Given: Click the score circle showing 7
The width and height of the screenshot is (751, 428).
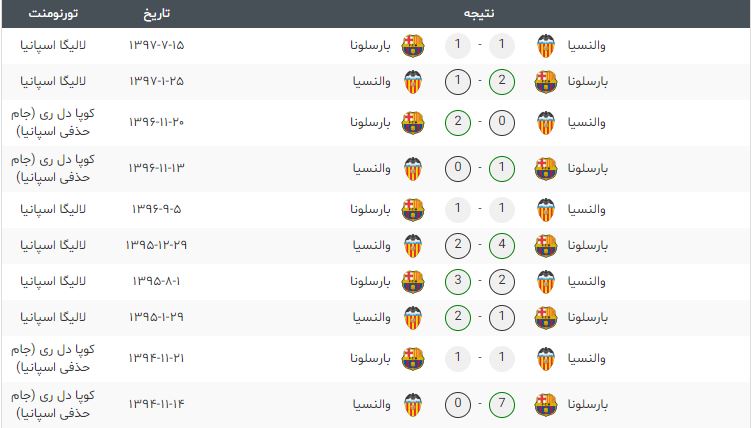Looking at the screenshot, I should pyautogui.click(x=501, y=405).
